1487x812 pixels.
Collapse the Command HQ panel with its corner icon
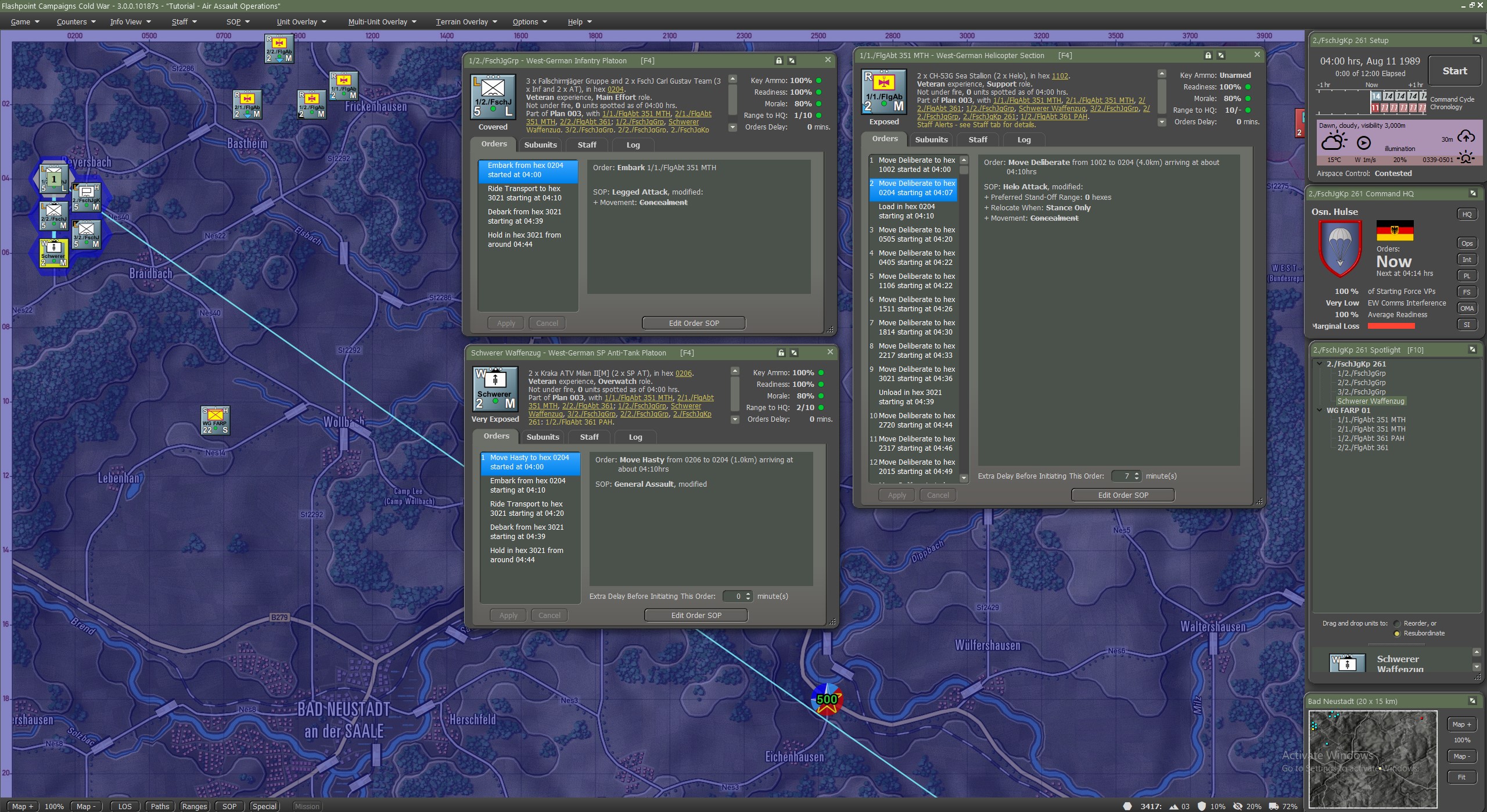tap(1472, 193)
